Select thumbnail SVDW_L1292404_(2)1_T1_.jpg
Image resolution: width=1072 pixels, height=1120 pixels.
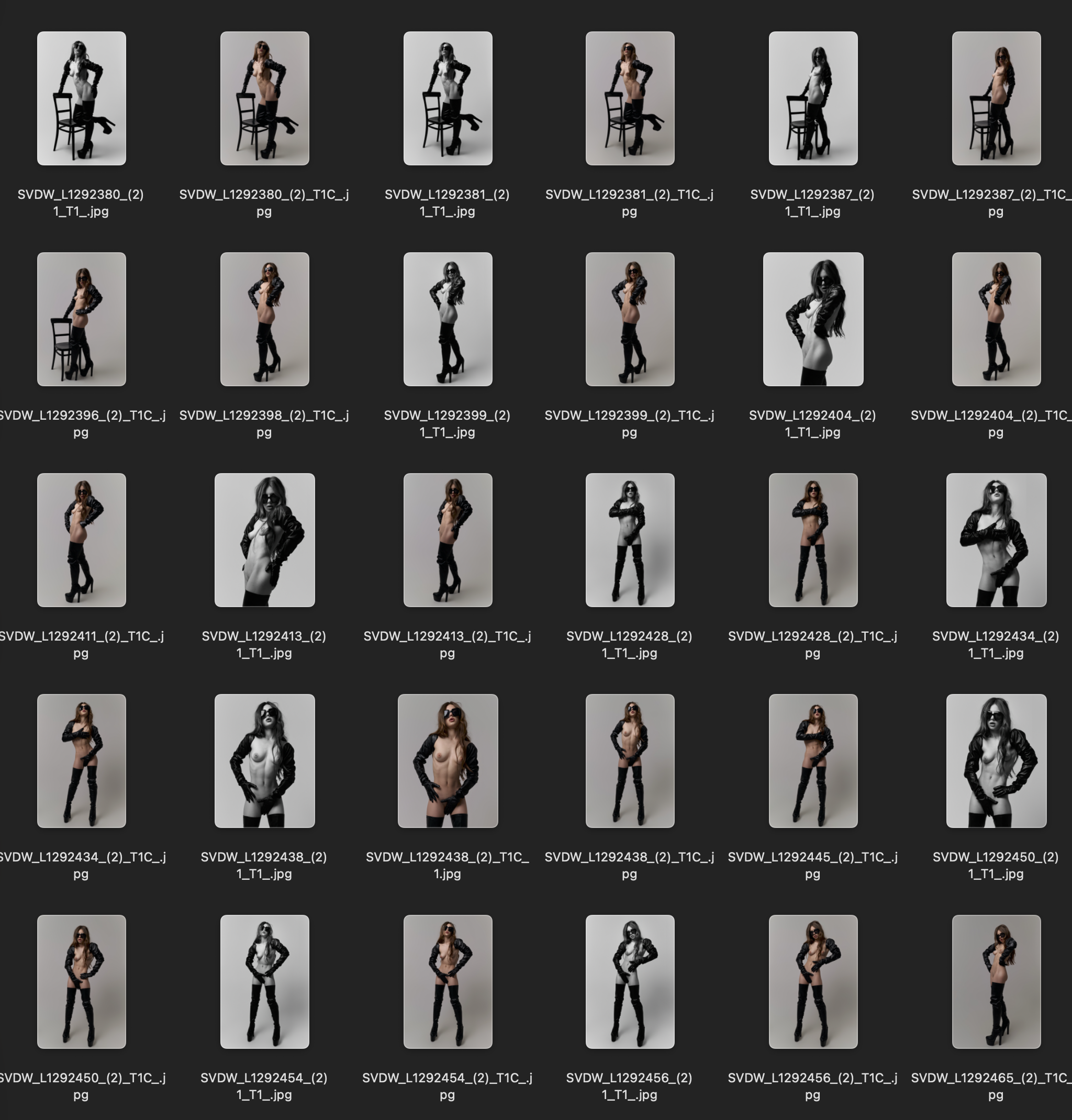pos(812,319)
